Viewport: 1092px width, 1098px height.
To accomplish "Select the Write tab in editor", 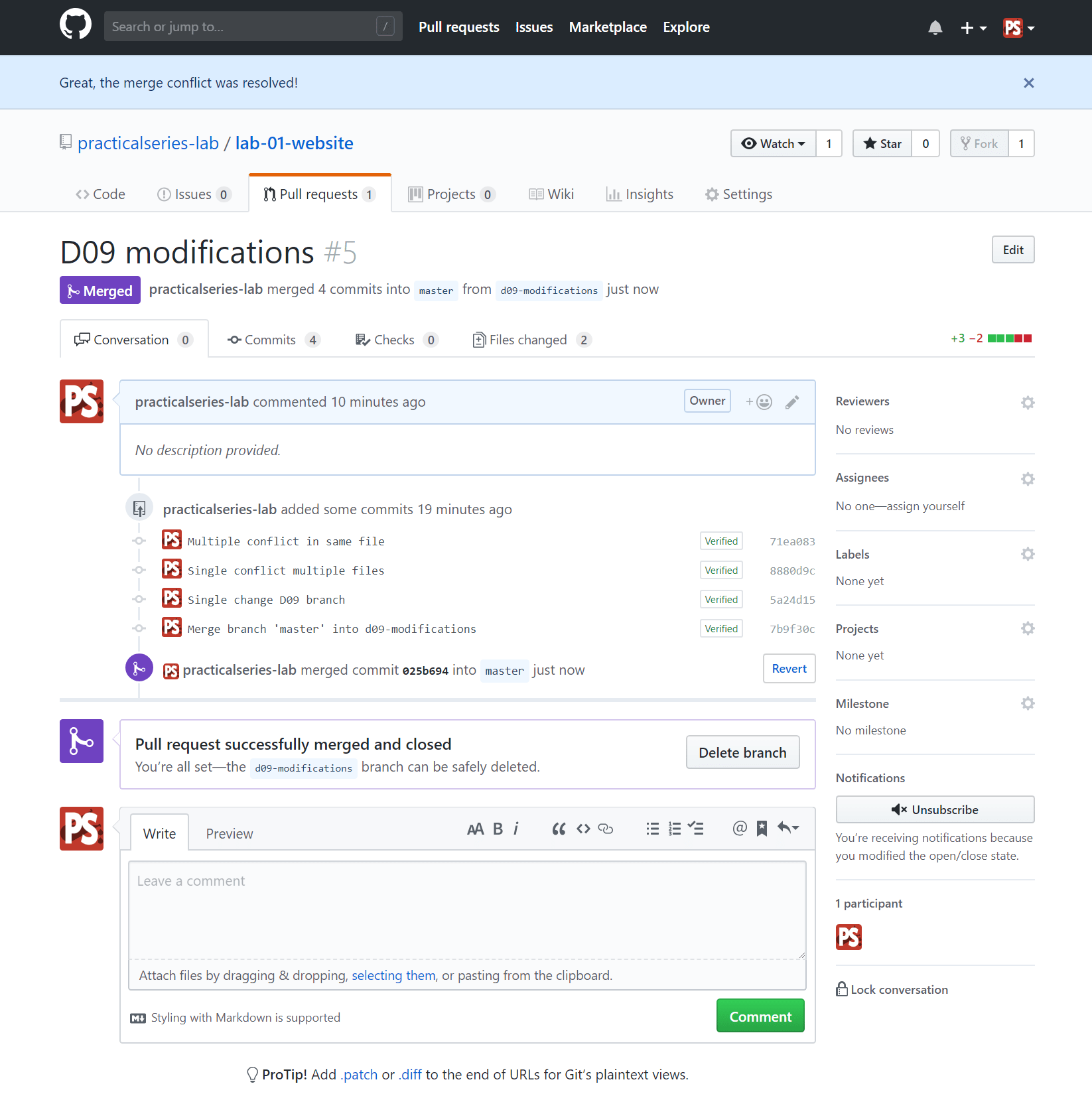I will point(159,833).
